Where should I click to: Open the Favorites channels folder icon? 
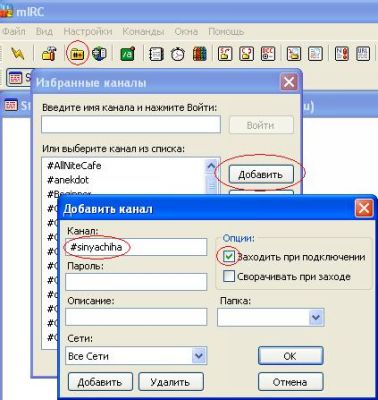pyautogui.click(x=77, y=54)
